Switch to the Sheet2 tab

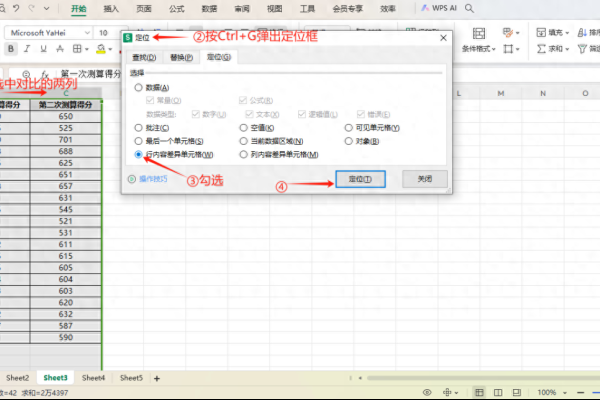pyautogui.click(x=18, y=378)
